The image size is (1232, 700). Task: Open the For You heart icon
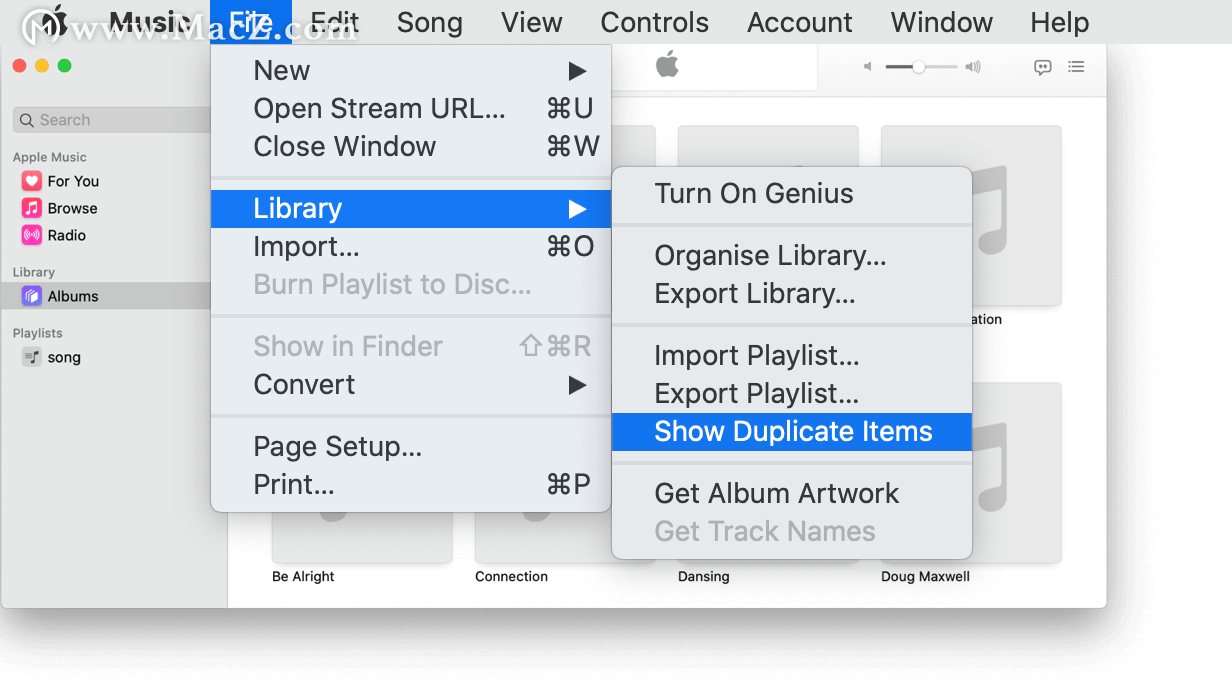pyautogui.click(x=31, y=181)
